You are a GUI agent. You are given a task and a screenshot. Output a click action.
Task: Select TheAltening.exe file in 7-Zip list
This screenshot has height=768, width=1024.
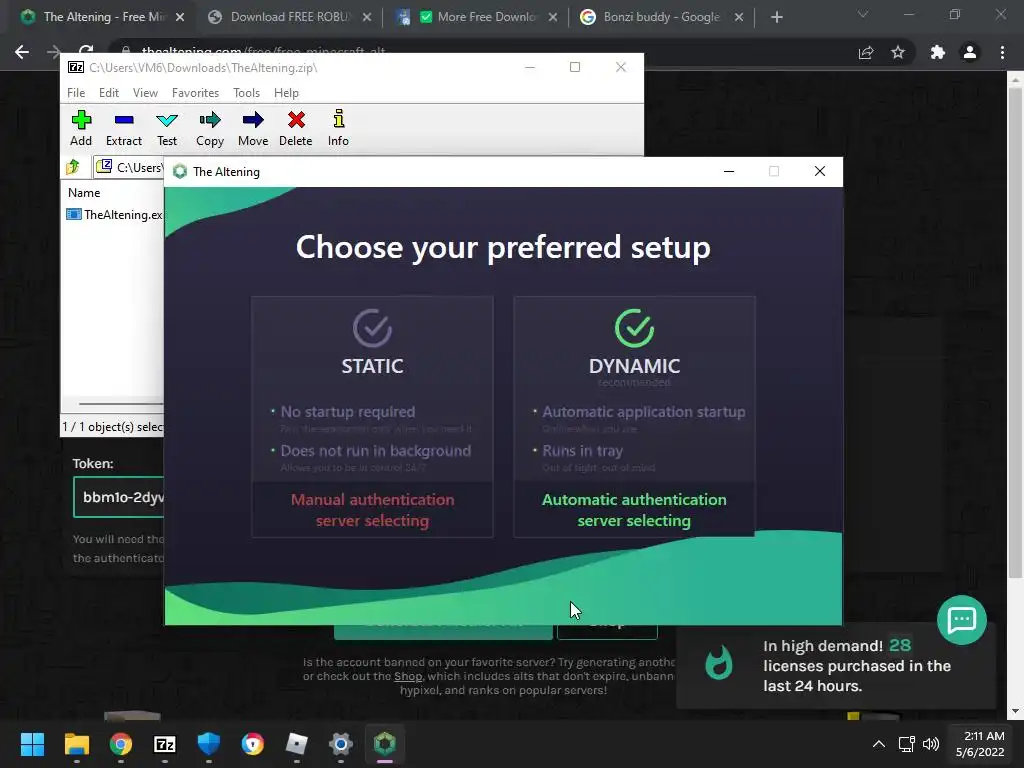(x=115, y=214)
